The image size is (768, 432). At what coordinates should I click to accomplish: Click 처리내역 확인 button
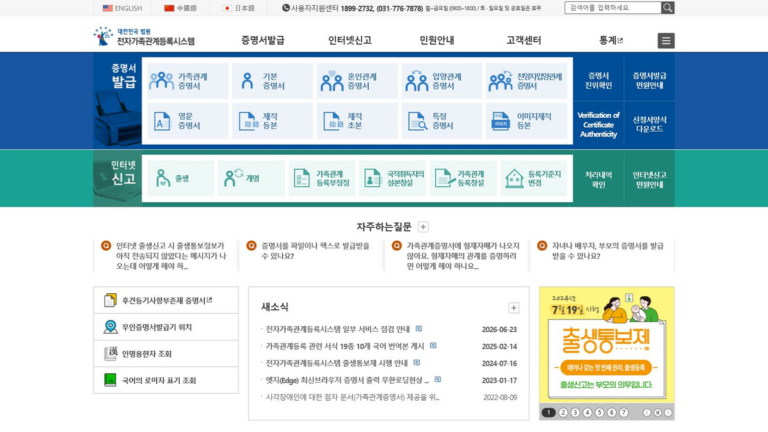(598, 180)
